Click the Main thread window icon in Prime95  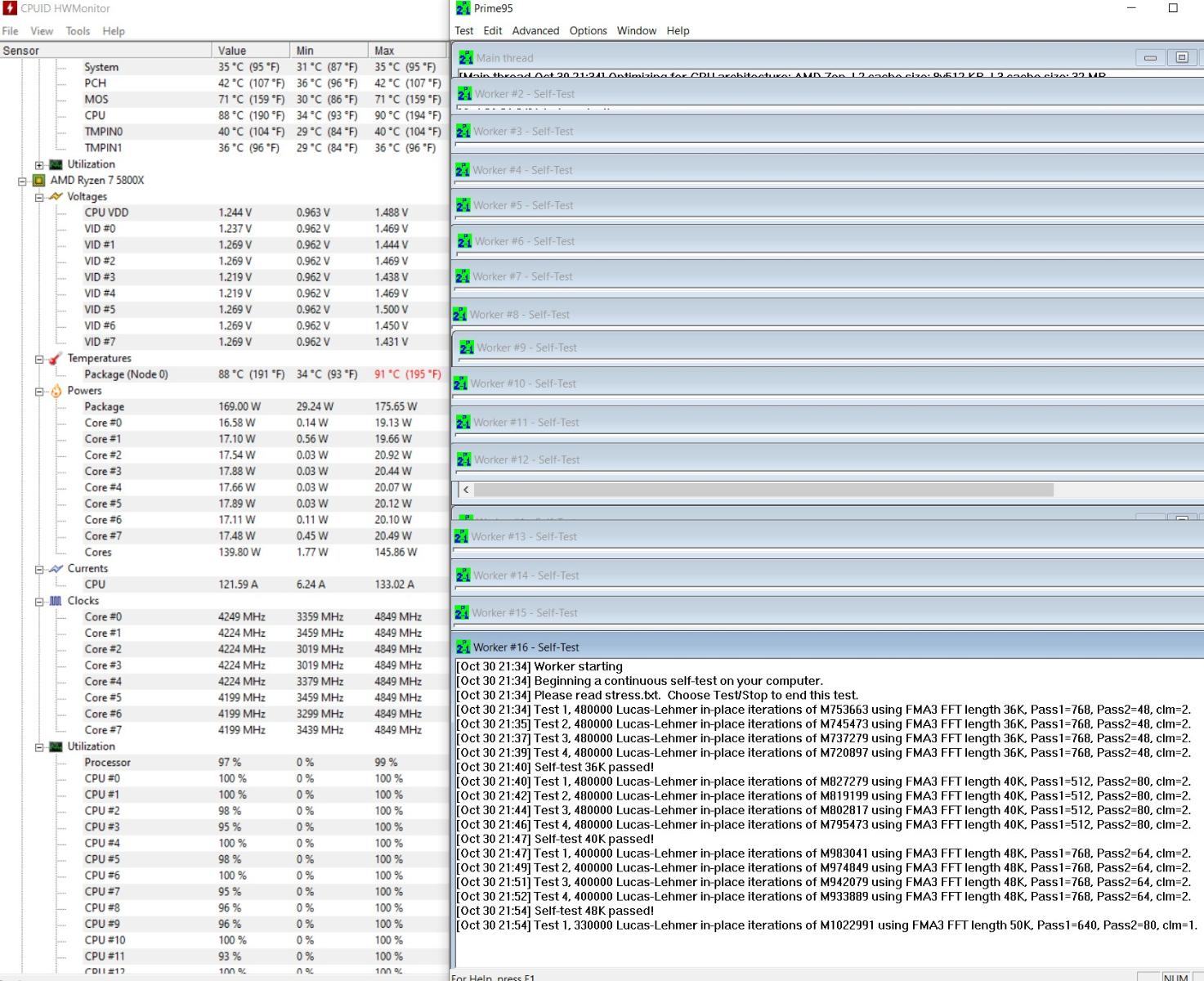point(466,58)
